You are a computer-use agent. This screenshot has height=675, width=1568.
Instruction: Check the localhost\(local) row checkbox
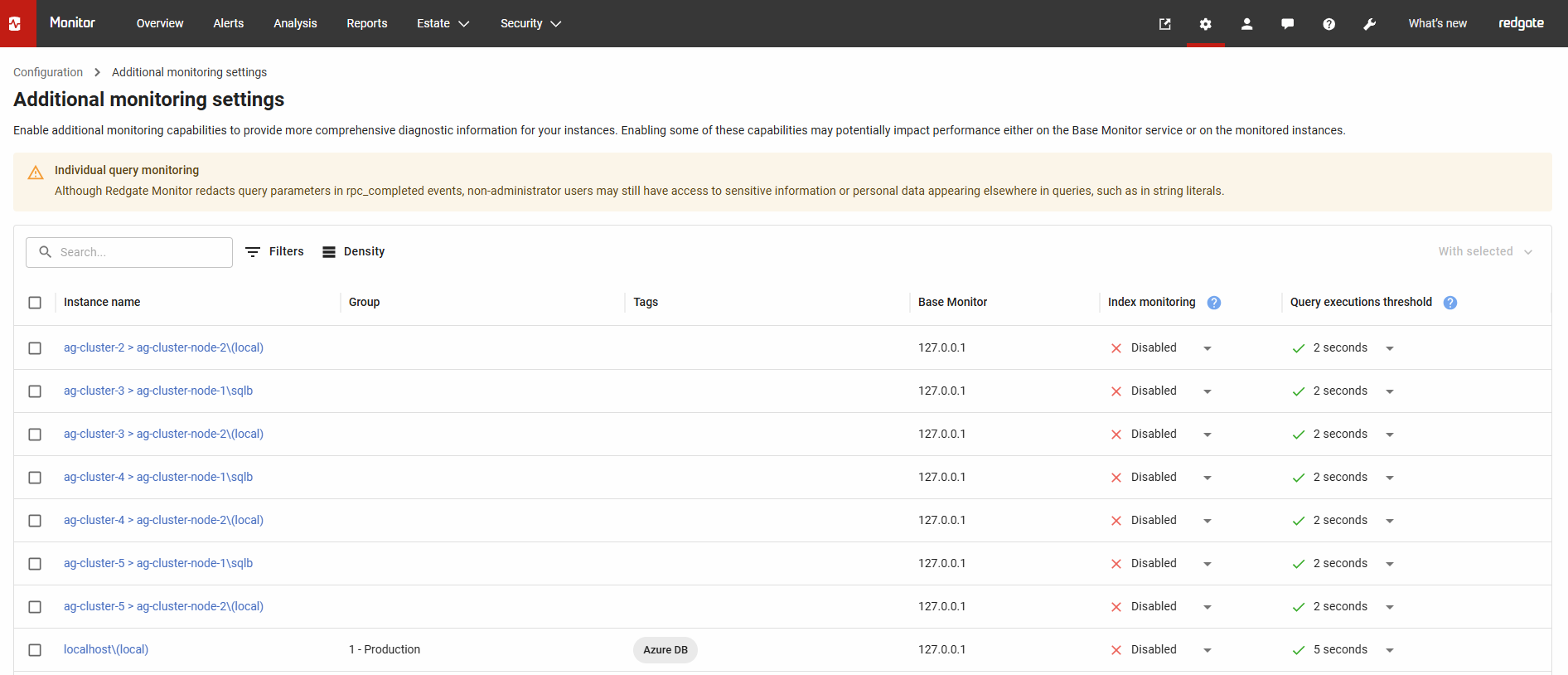[35, 650]
